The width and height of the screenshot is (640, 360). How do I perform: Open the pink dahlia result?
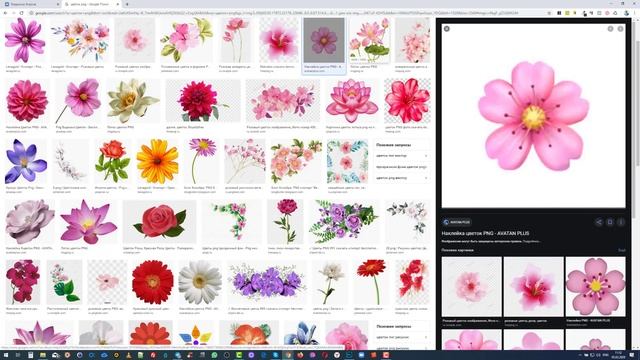[x=27, y=101]
